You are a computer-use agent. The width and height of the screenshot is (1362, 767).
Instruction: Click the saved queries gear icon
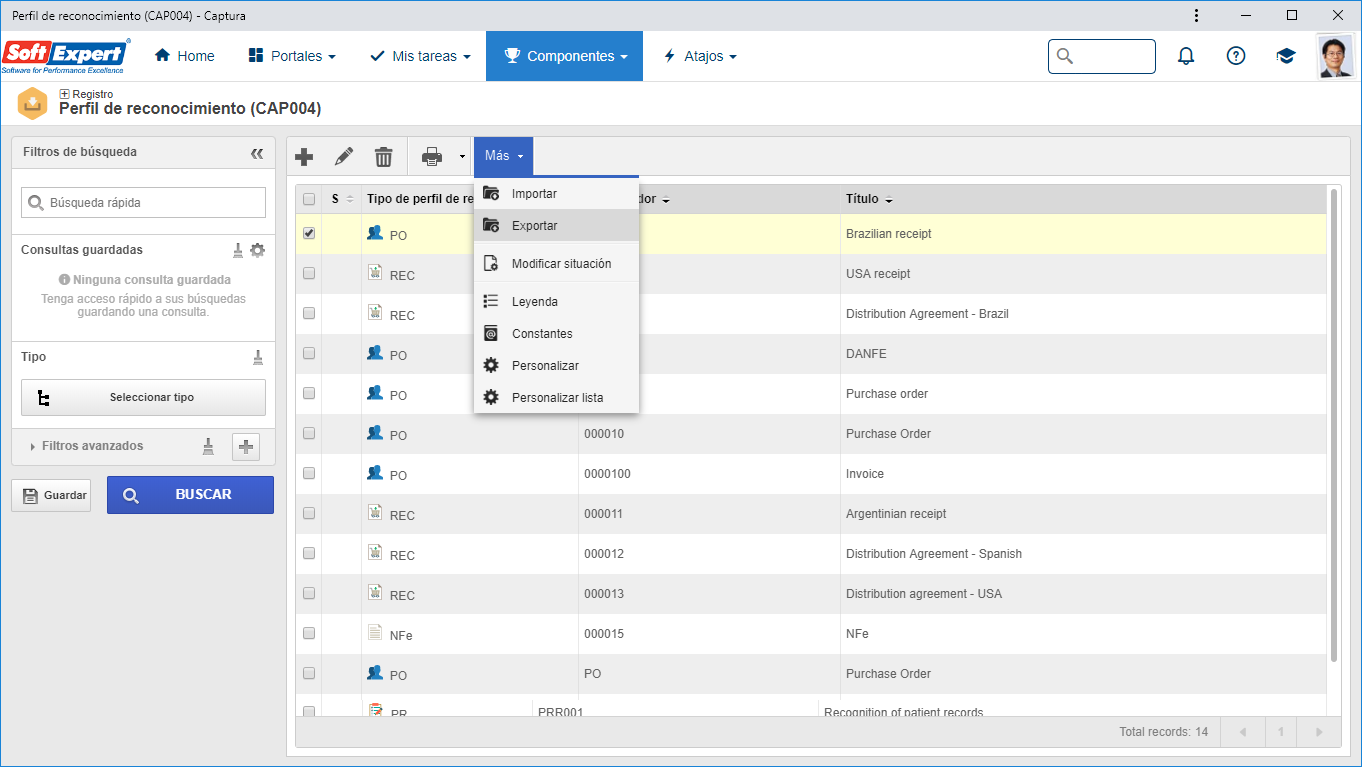click(x=258, y=250)
